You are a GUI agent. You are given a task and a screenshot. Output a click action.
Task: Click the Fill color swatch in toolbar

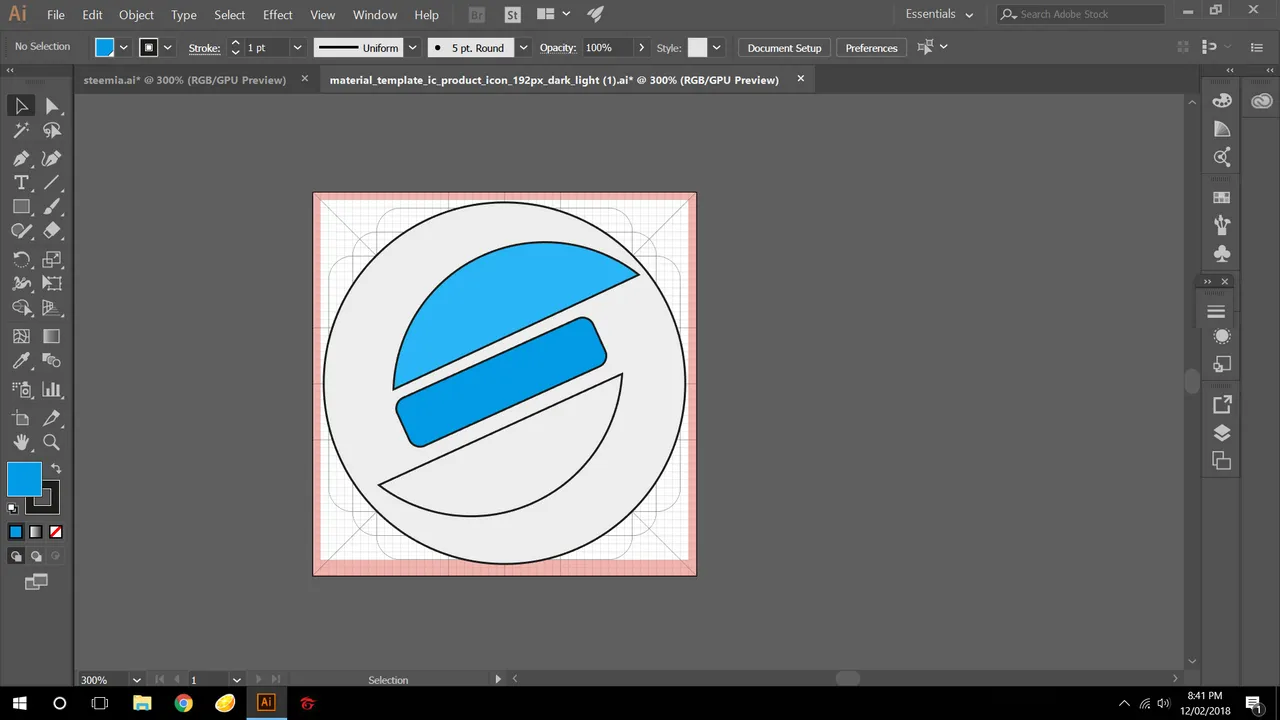click(x=24, y=479)
